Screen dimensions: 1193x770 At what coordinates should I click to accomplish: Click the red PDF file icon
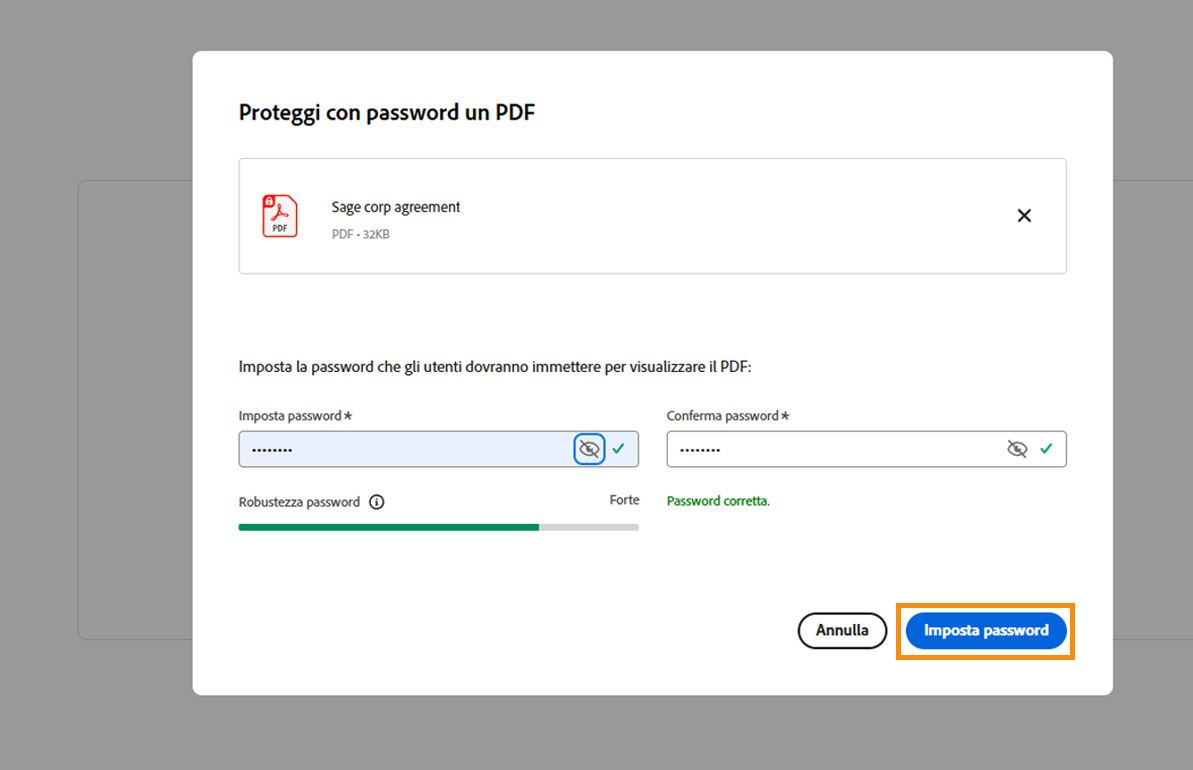point(279,215)
